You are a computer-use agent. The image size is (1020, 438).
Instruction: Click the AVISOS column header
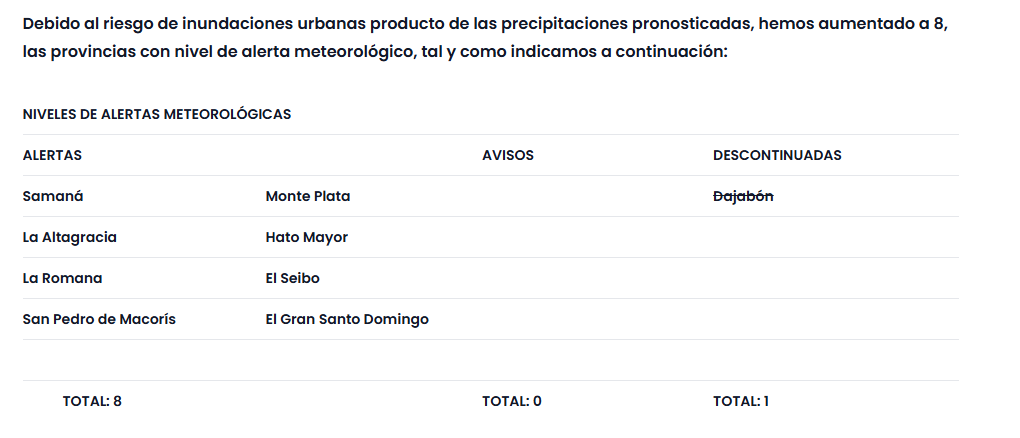(508, 156)
